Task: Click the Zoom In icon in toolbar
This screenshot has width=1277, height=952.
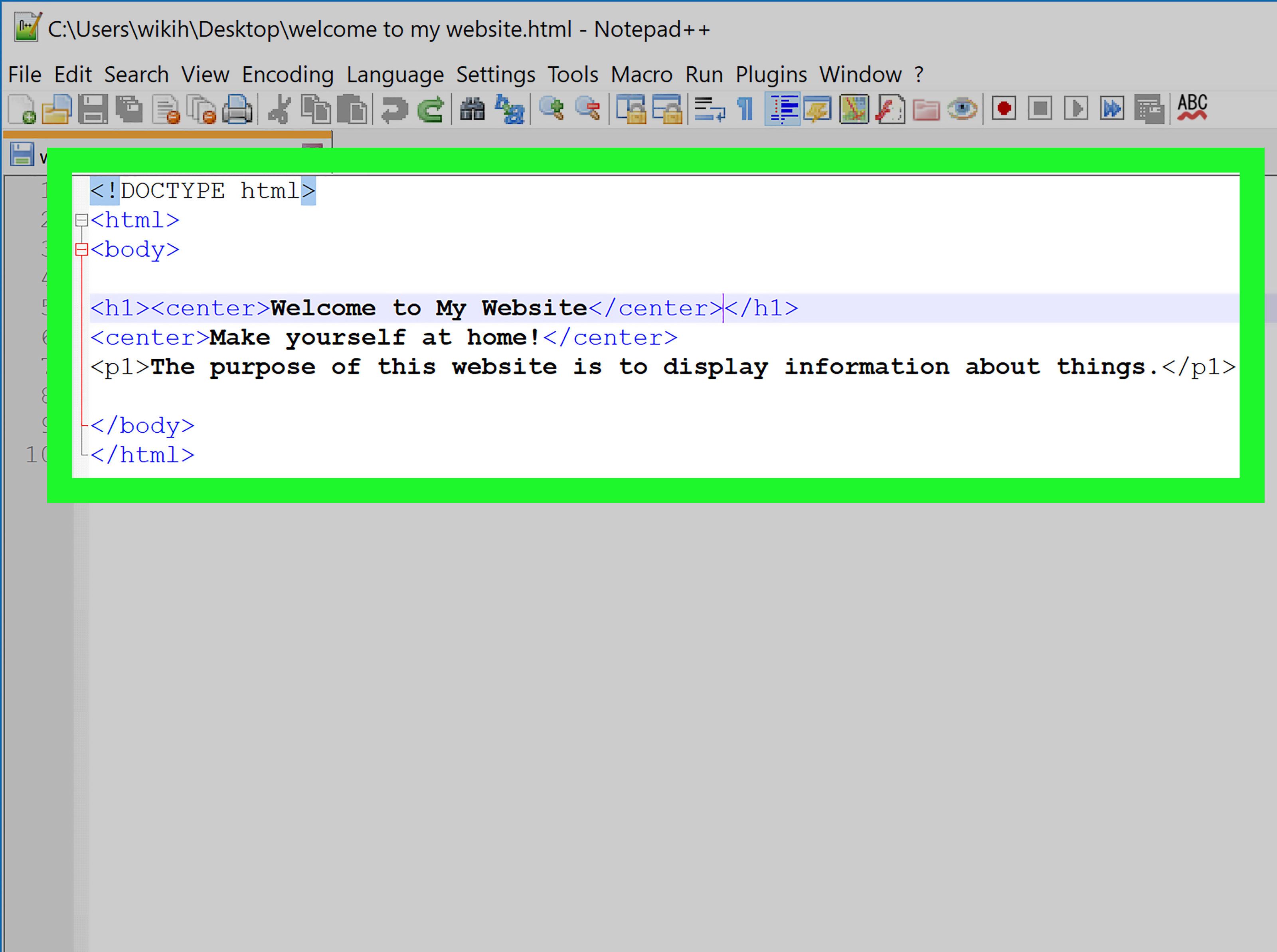Action: 551,107
